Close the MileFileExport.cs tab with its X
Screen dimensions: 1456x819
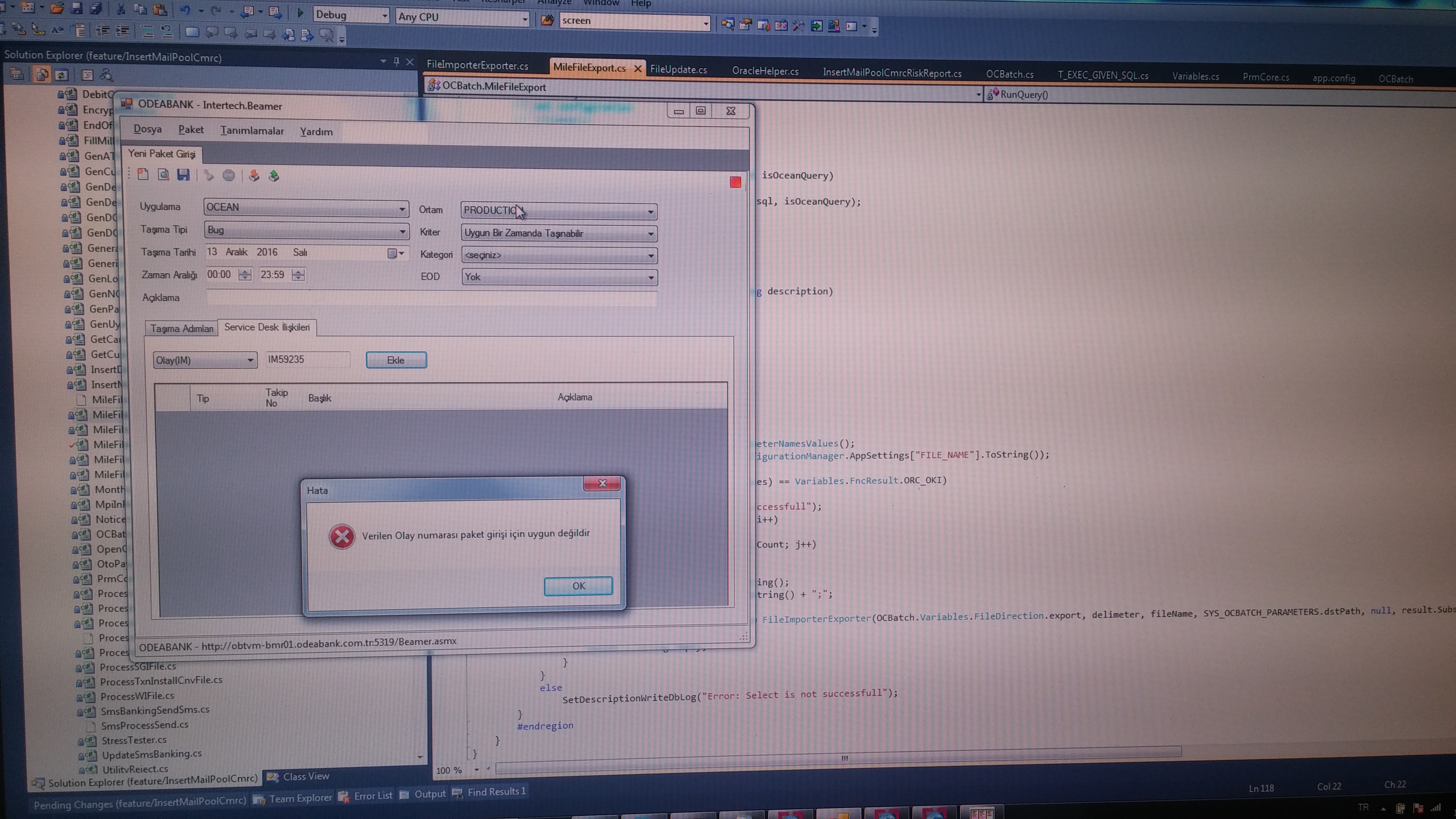coord(638,68)
